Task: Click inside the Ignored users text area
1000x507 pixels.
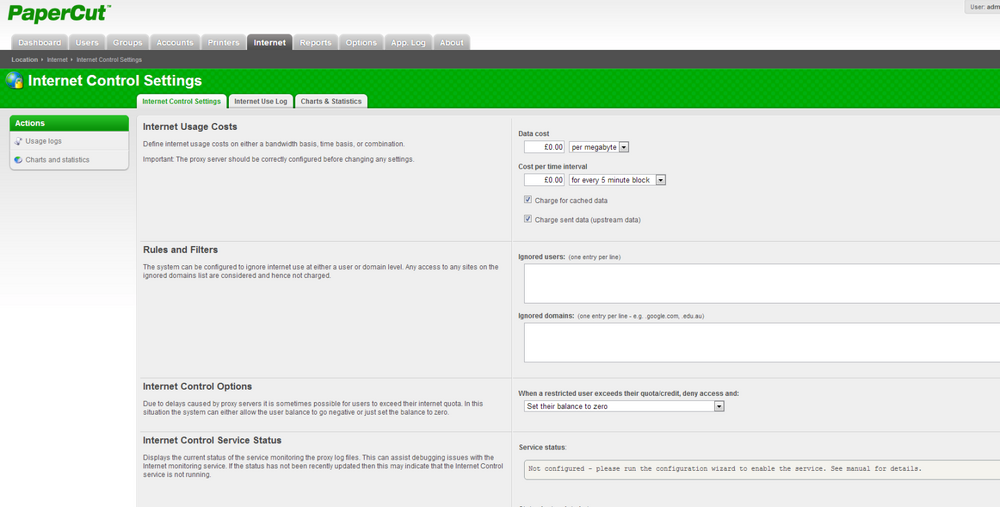Action: click(x=762, y=284)
